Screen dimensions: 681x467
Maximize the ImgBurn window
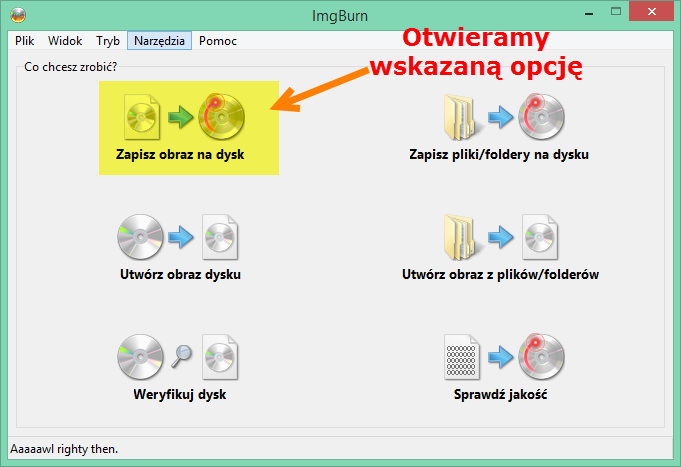point(616,12)
